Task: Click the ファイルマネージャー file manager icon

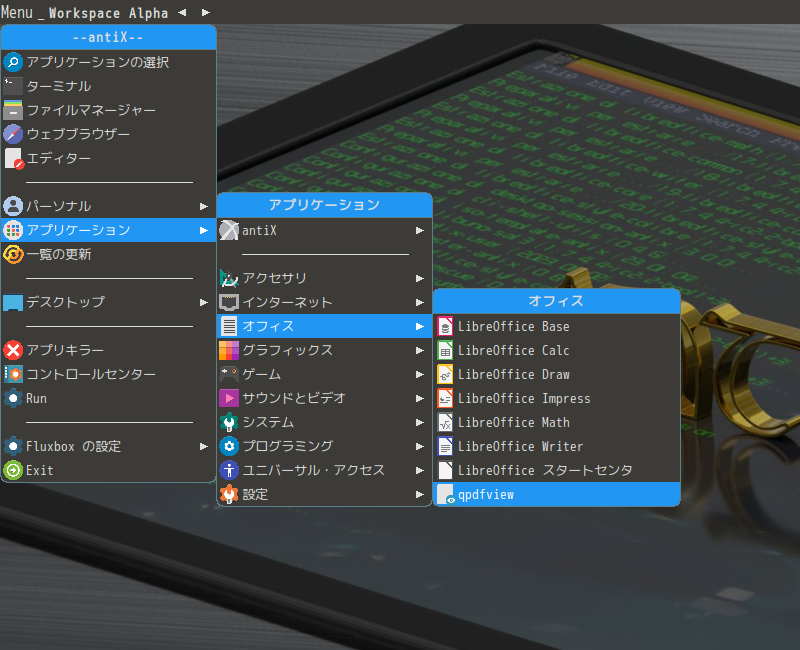Action: pos(13,110)
